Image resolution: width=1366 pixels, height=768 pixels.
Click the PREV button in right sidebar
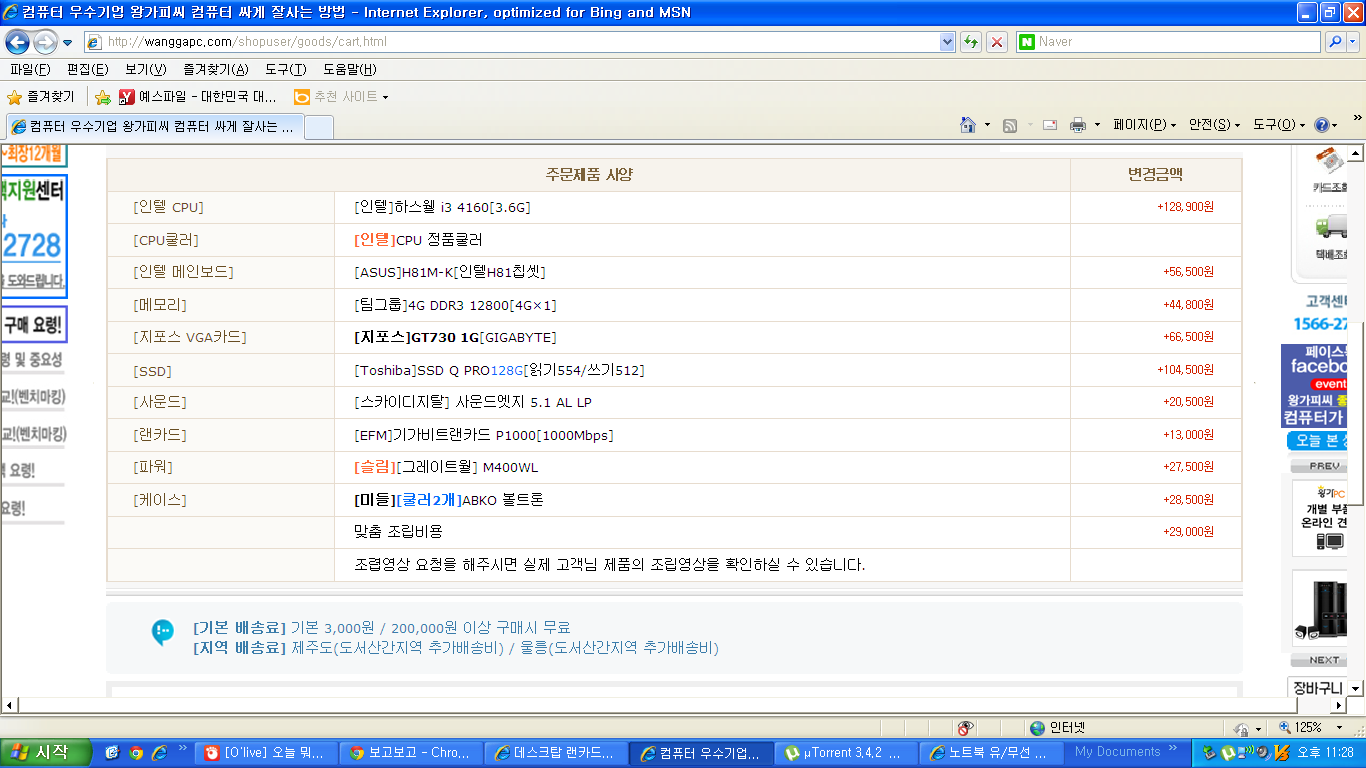[x=1319, y=466]
